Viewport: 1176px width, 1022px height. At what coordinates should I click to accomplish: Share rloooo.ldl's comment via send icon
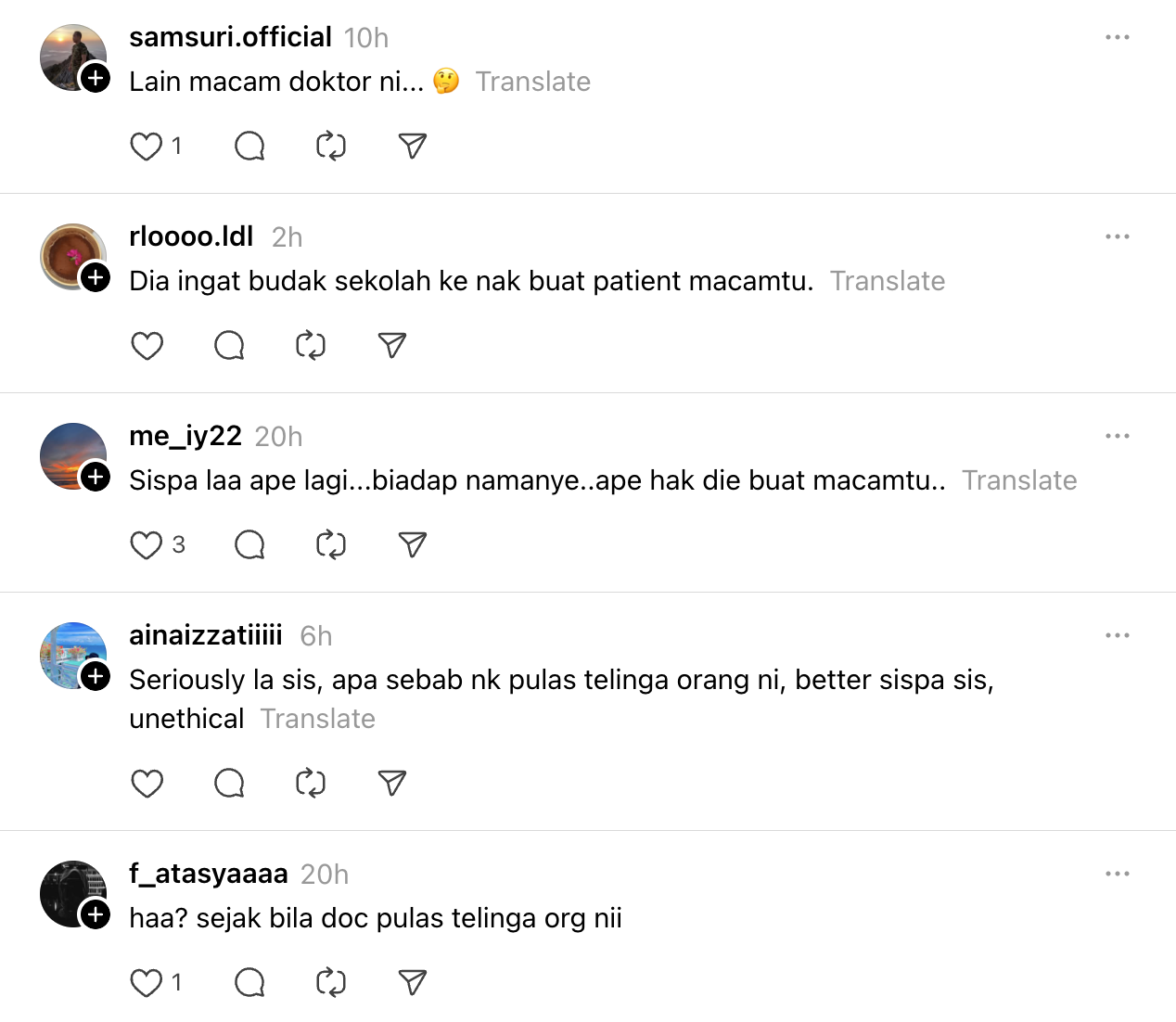coord(392,346)
